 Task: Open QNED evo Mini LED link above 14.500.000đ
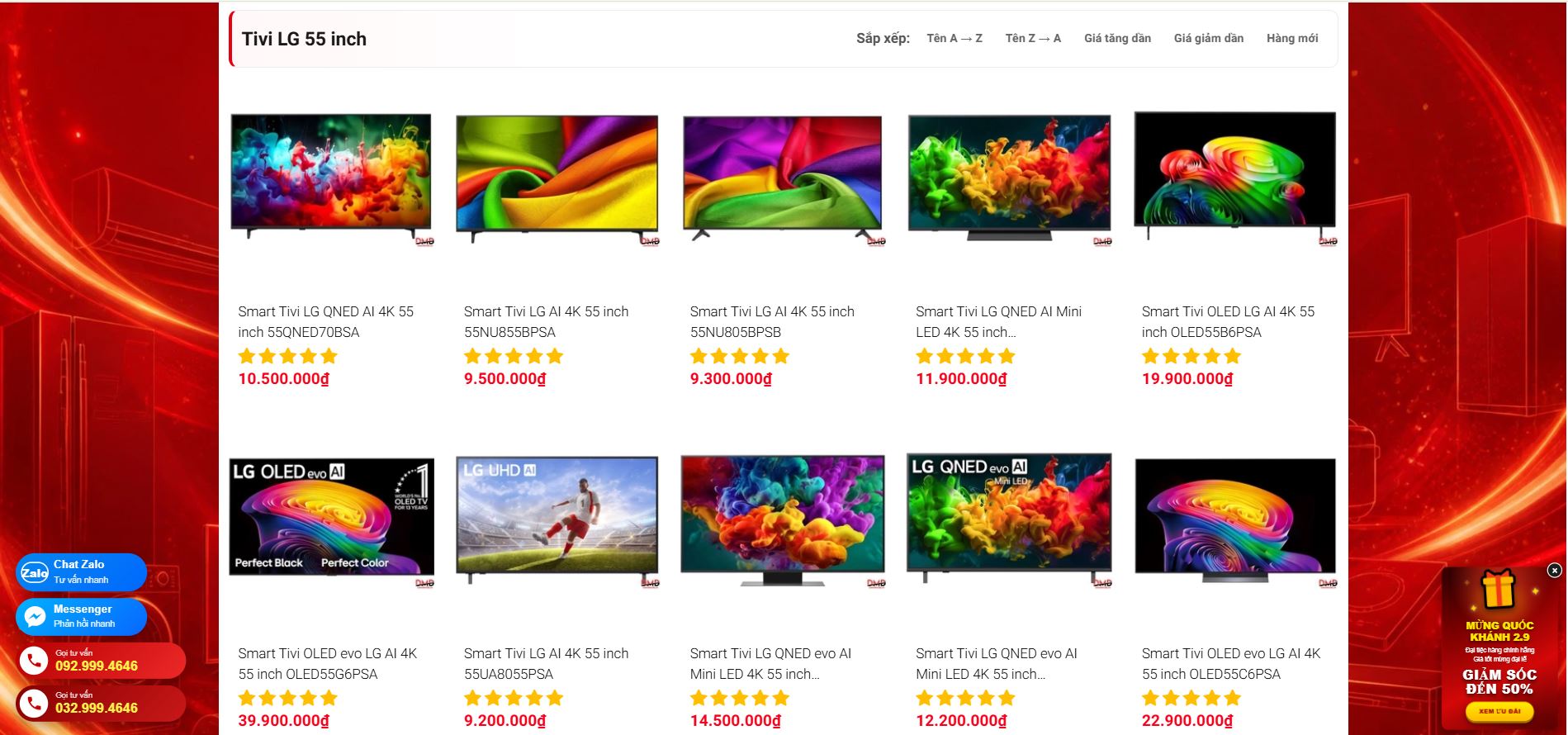click(770, 663)
